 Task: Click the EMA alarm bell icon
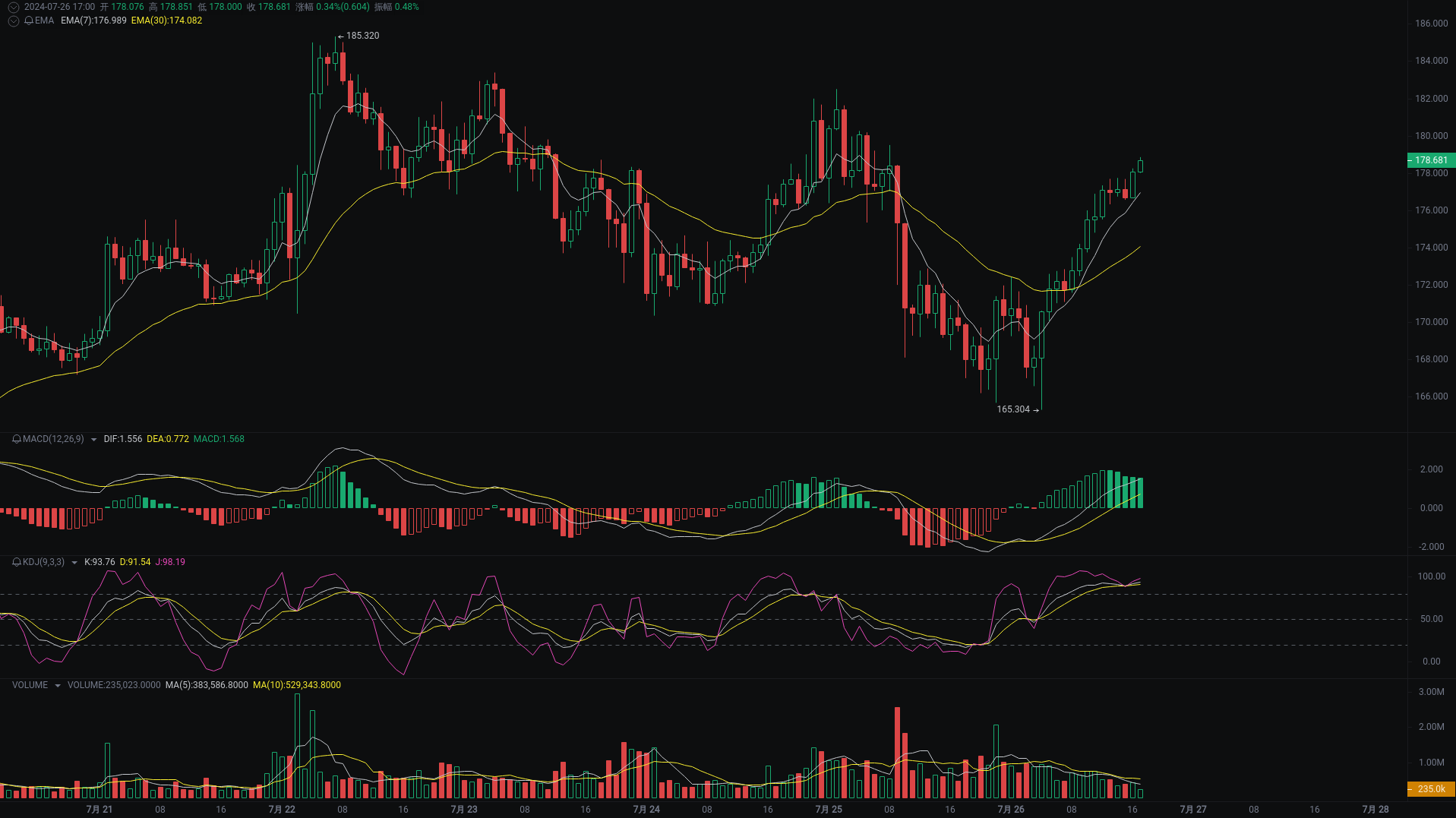point(28,21)
